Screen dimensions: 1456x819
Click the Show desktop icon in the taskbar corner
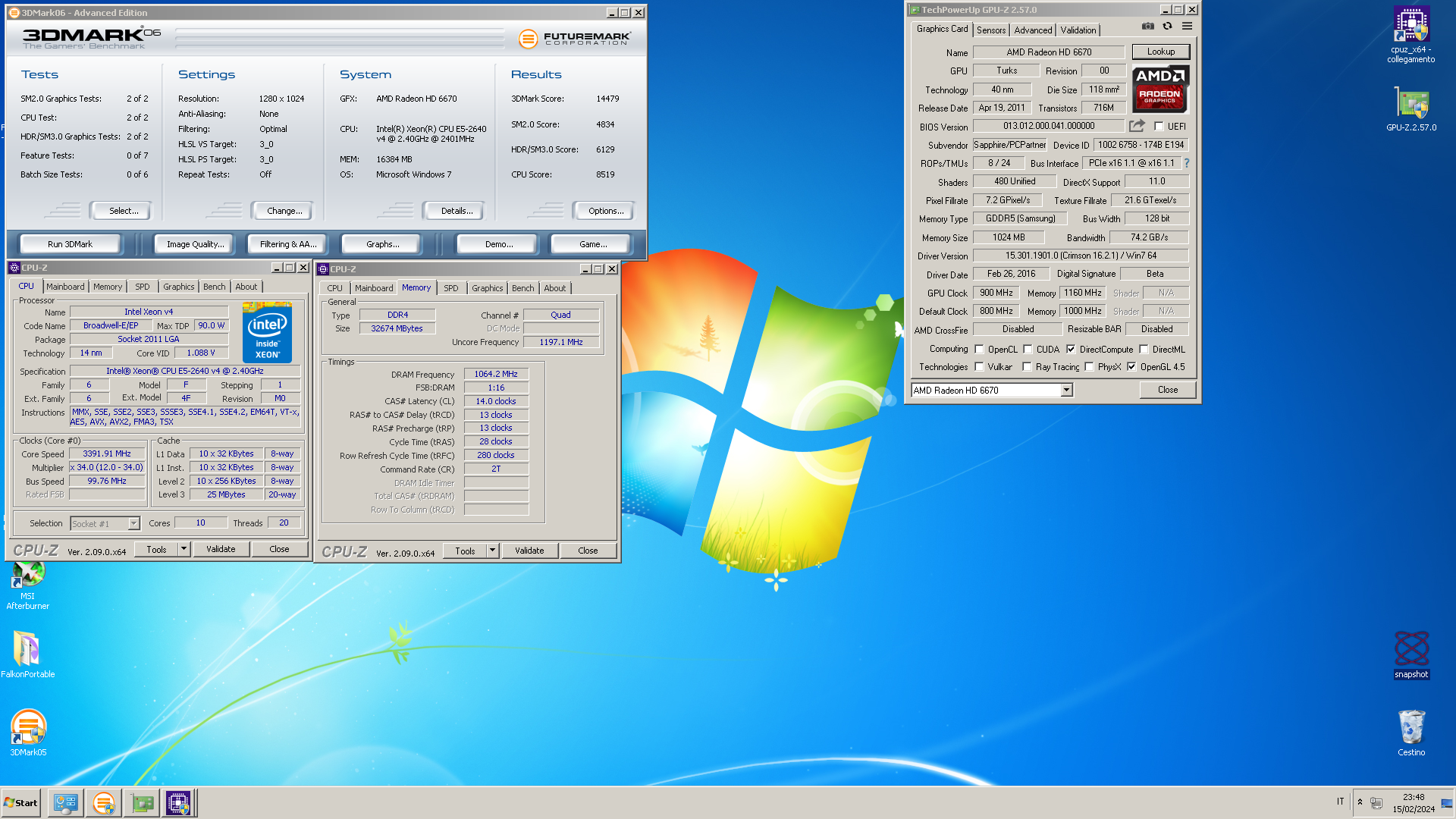point(1447,803)
